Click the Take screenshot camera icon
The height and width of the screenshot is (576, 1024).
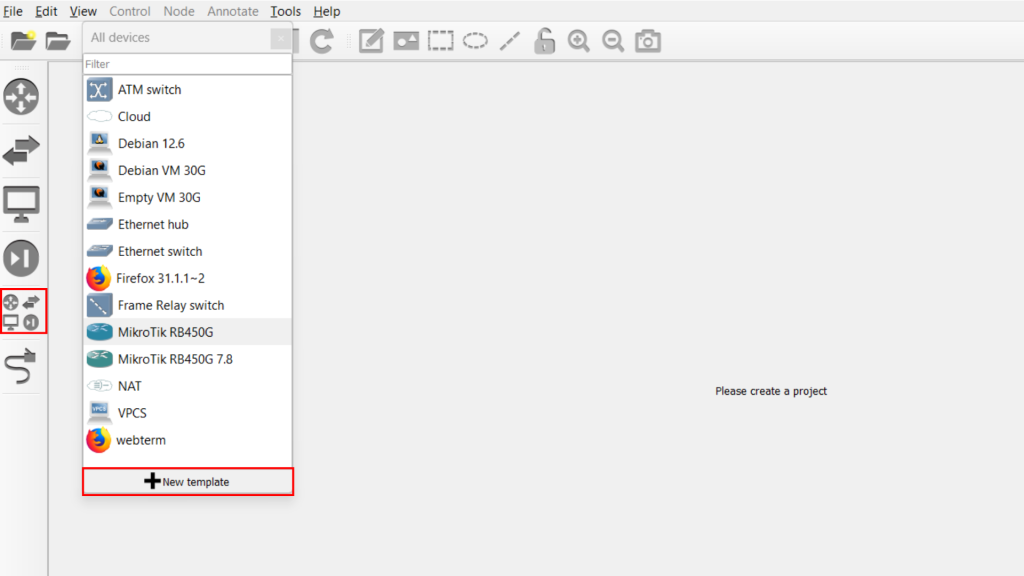point(648,41)
